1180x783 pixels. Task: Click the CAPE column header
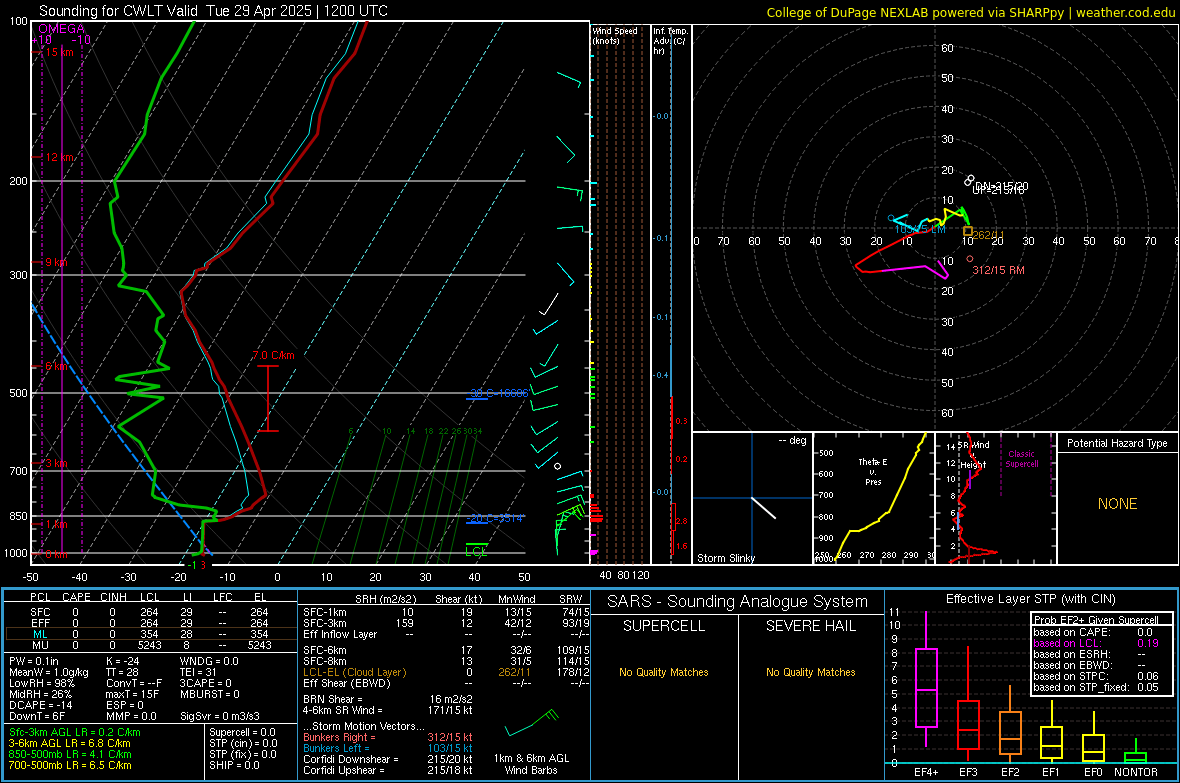click(x=76, y=597)
